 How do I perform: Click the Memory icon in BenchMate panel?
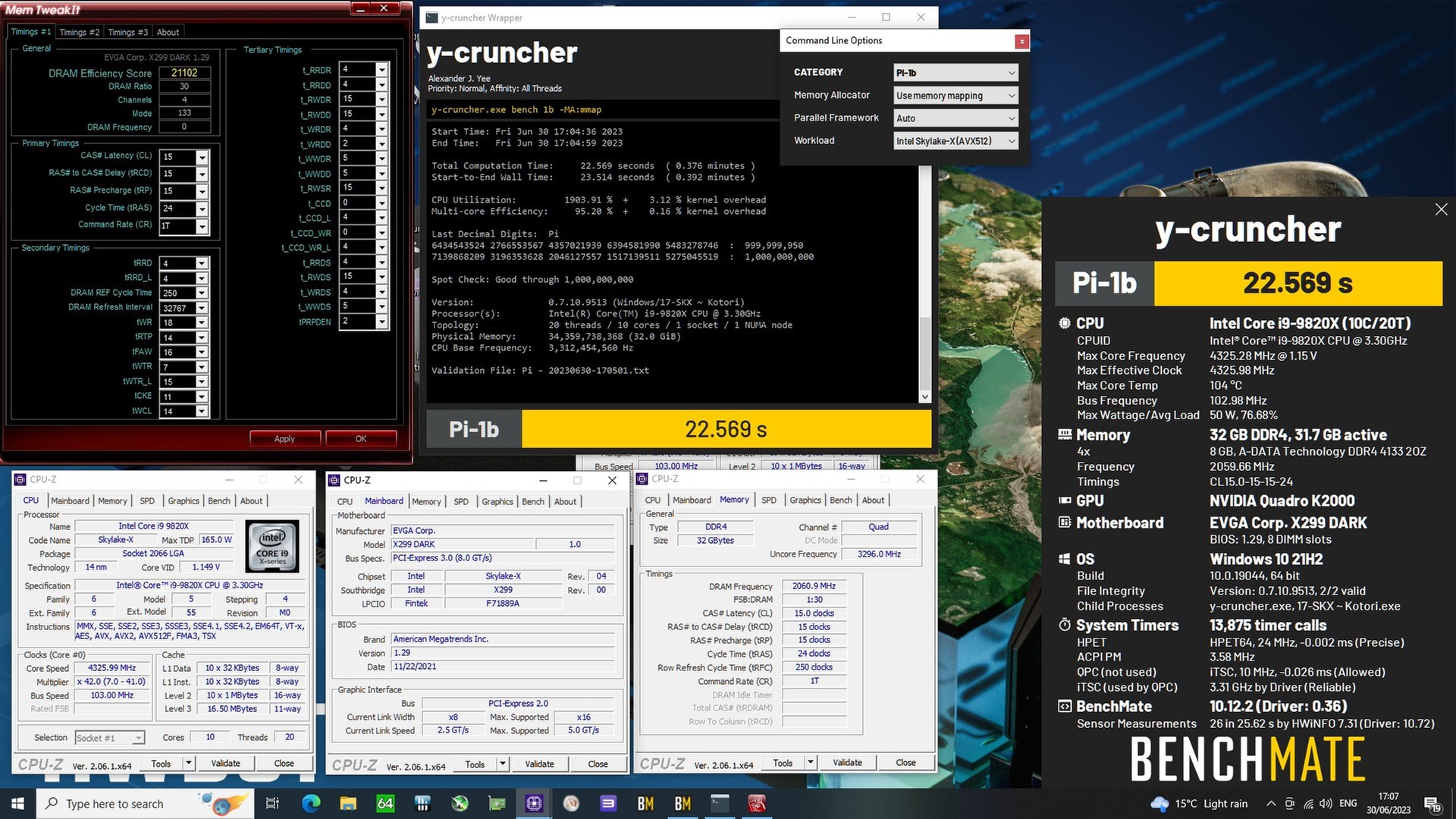click(x=1065, y=435)
